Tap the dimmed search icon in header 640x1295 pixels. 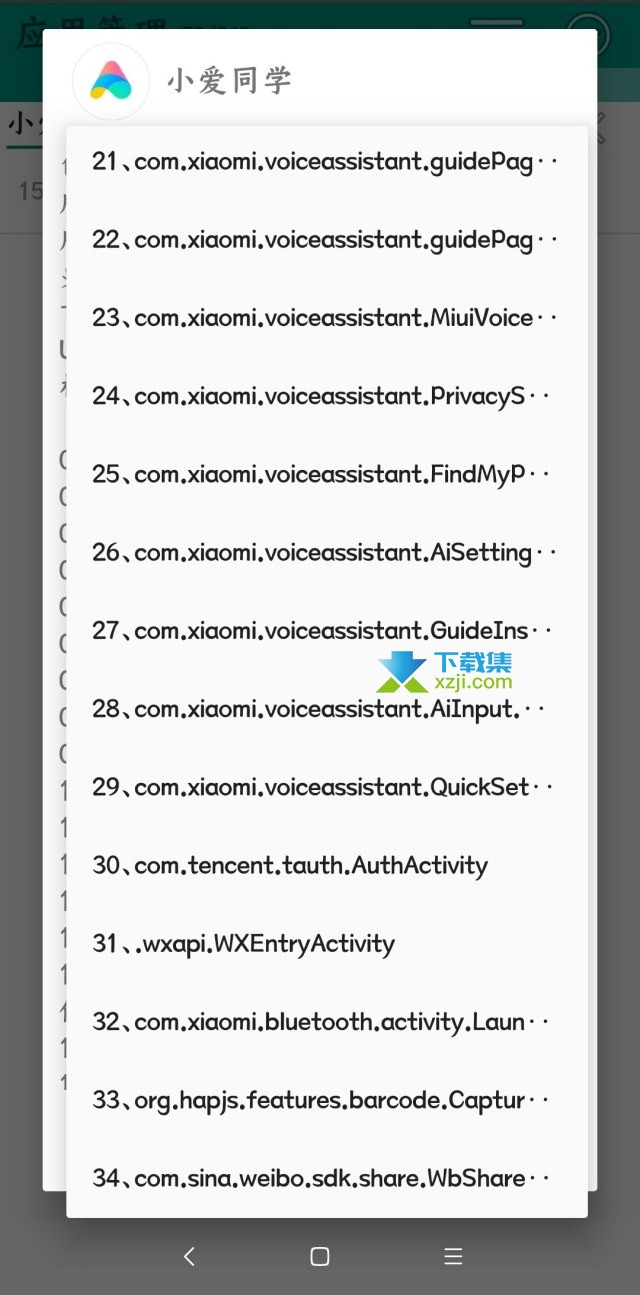(587, 30)
